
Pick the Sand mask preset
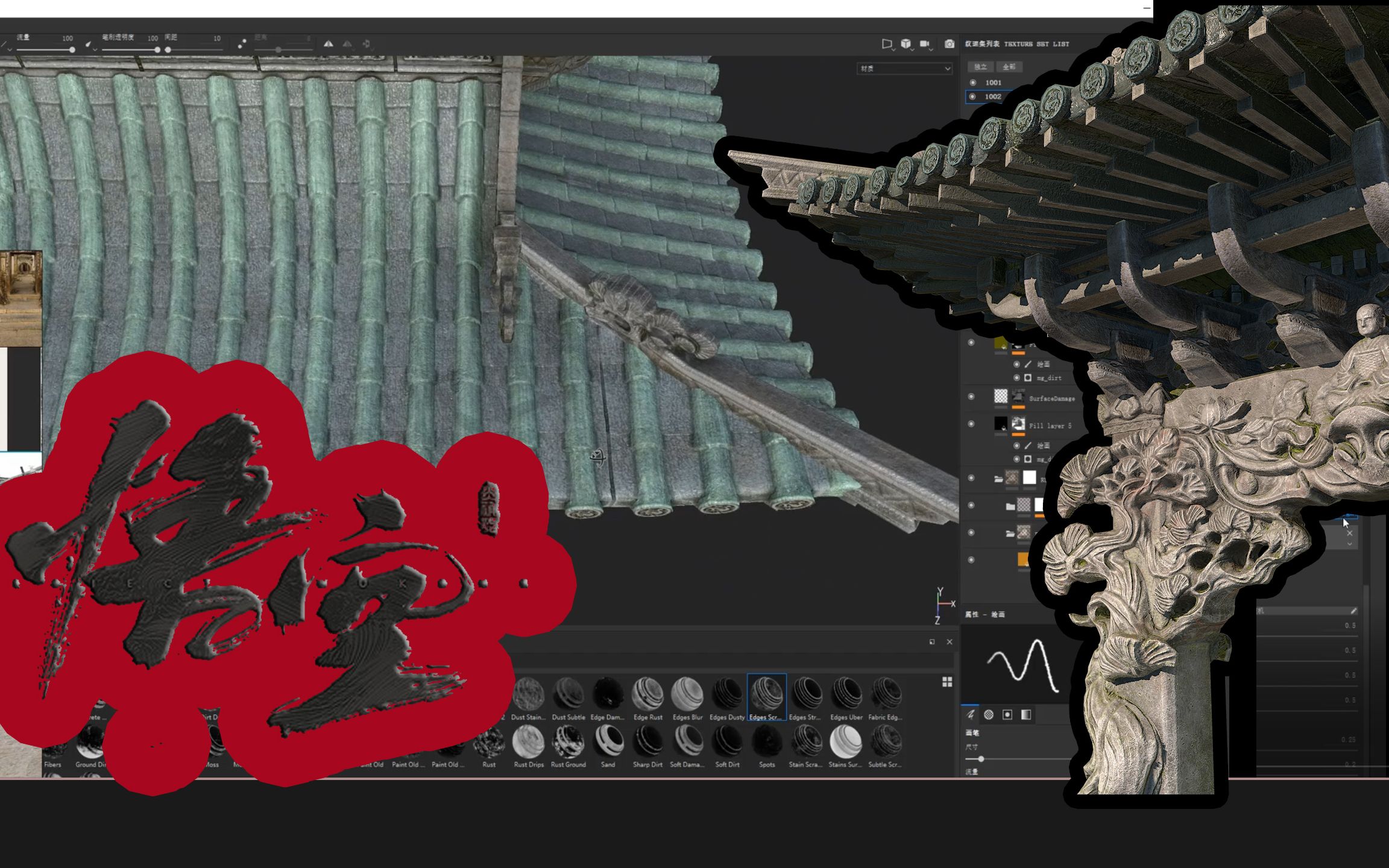click(608, 746)
